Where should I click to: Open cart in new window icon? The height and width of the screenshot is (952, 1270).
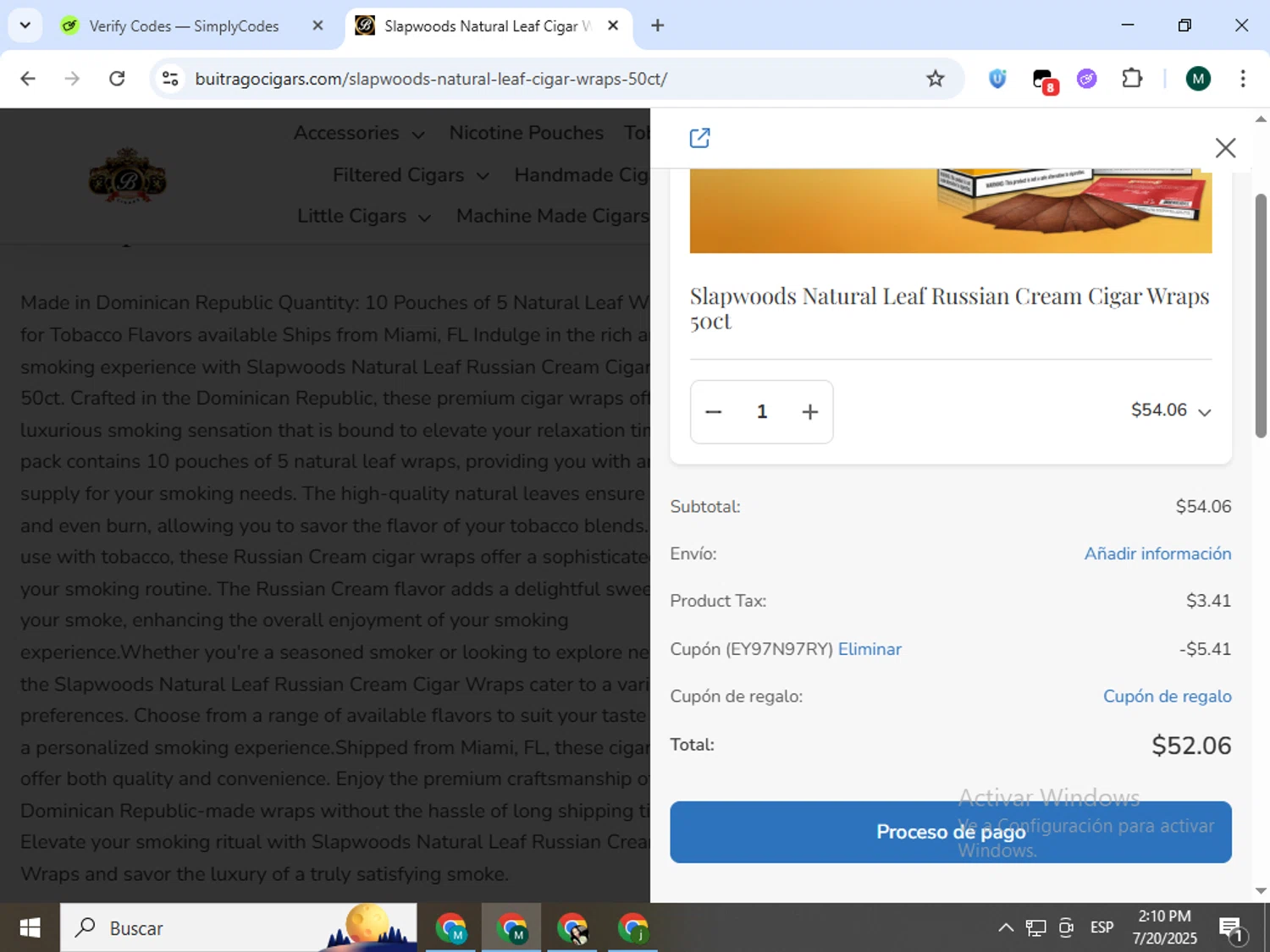699,138
